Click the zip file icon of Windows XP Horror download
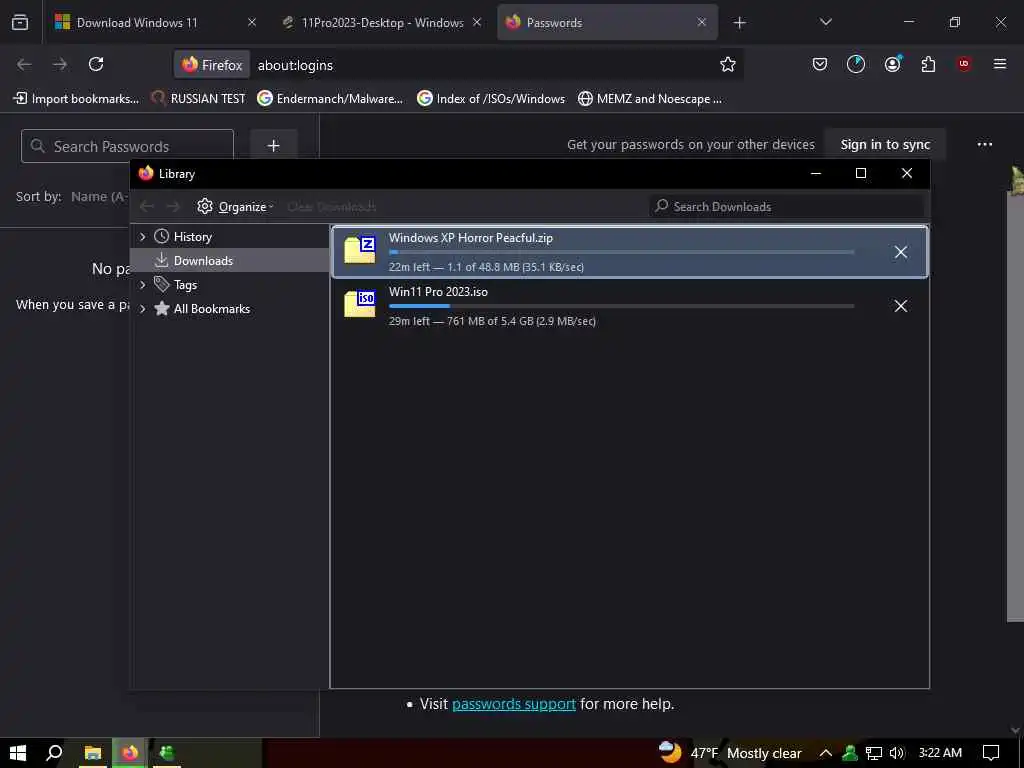The image size is (1024, 768). pyautogui.click(x=360, y=250)
